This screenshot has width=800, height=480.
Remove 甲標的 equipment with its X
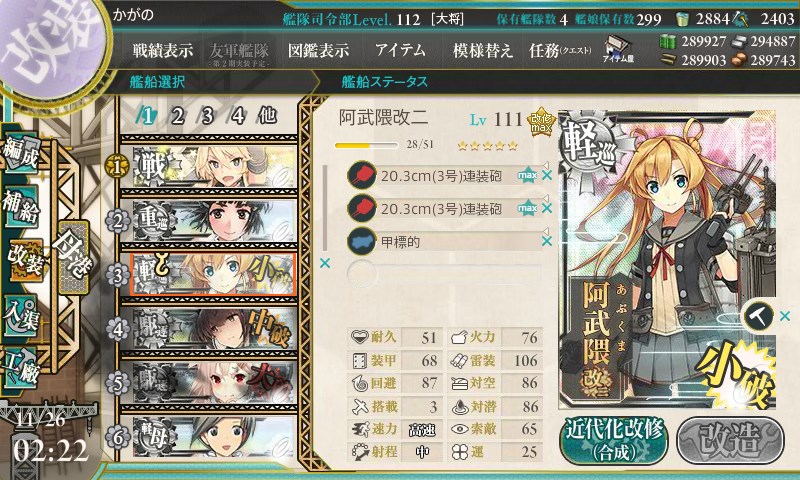pyautogui.click(x=547, y=241)
